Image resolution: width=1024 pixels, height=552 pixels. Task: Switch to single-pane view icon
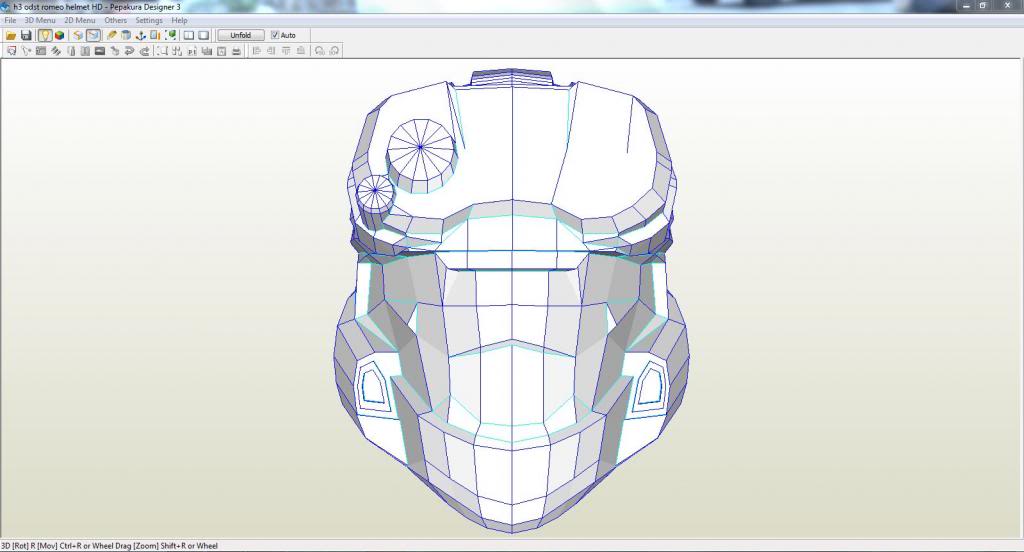click(x=204, y=35)
